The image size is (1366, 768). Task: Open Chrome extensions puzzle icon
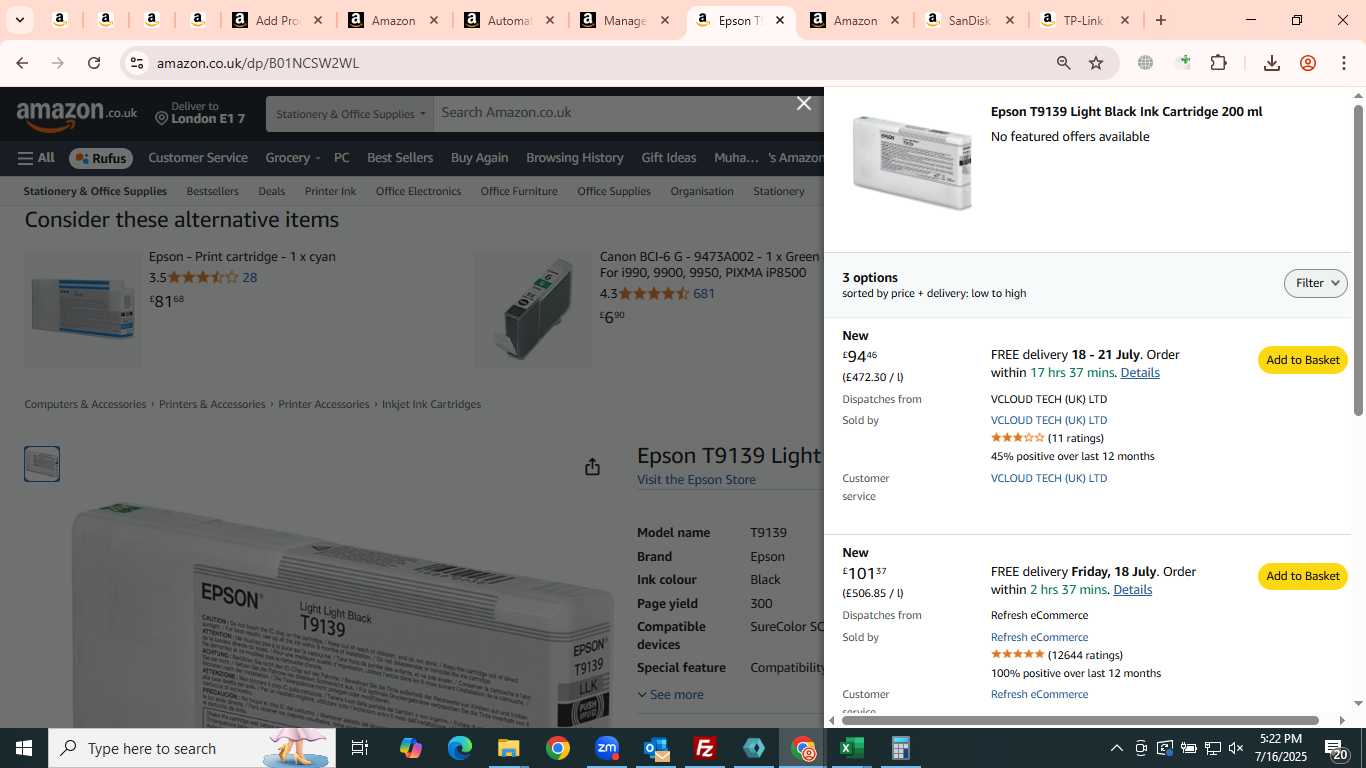coord(1218,63)
